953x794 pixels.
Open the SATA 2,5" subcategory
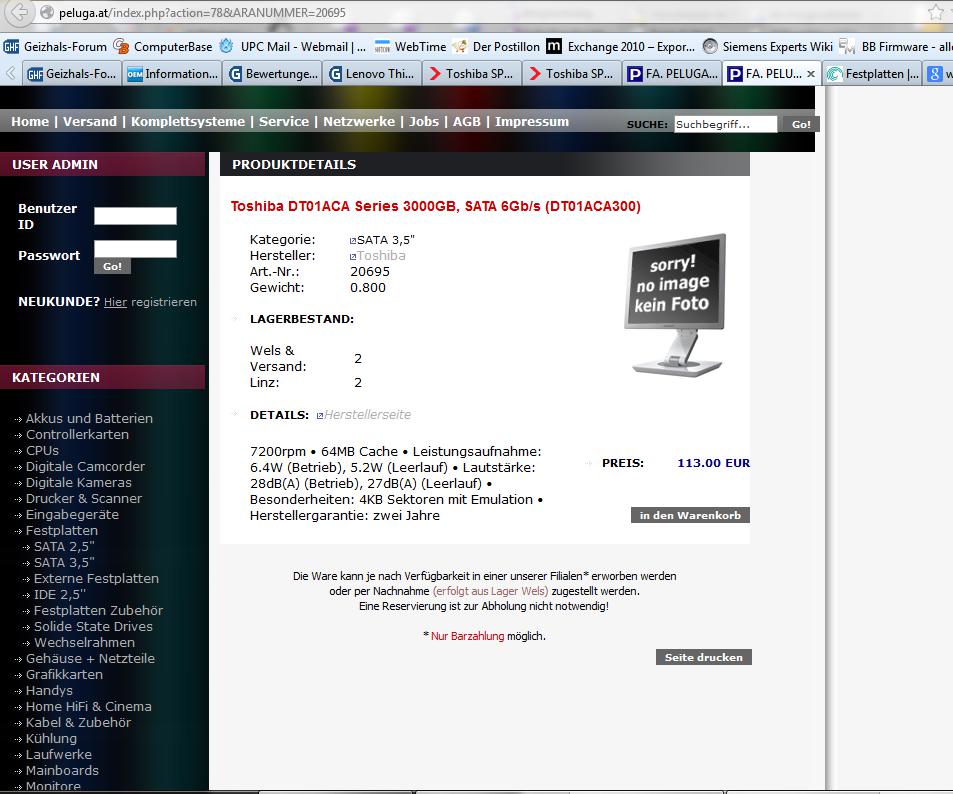pyautogui.click(x=64, y=547)
